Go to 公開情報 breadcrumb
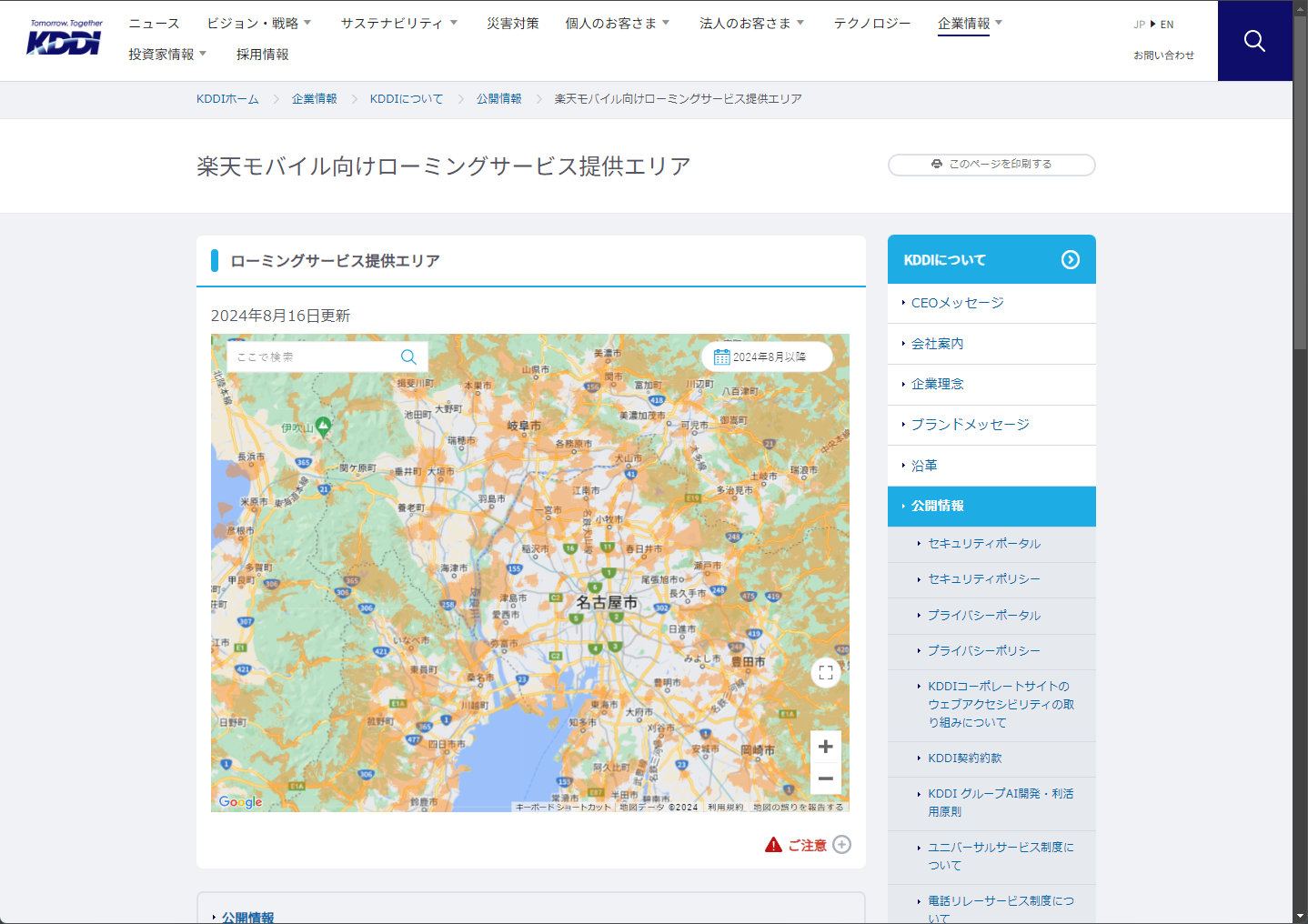Viewport: 1308px width, 924px height. (x=499, y=99)
